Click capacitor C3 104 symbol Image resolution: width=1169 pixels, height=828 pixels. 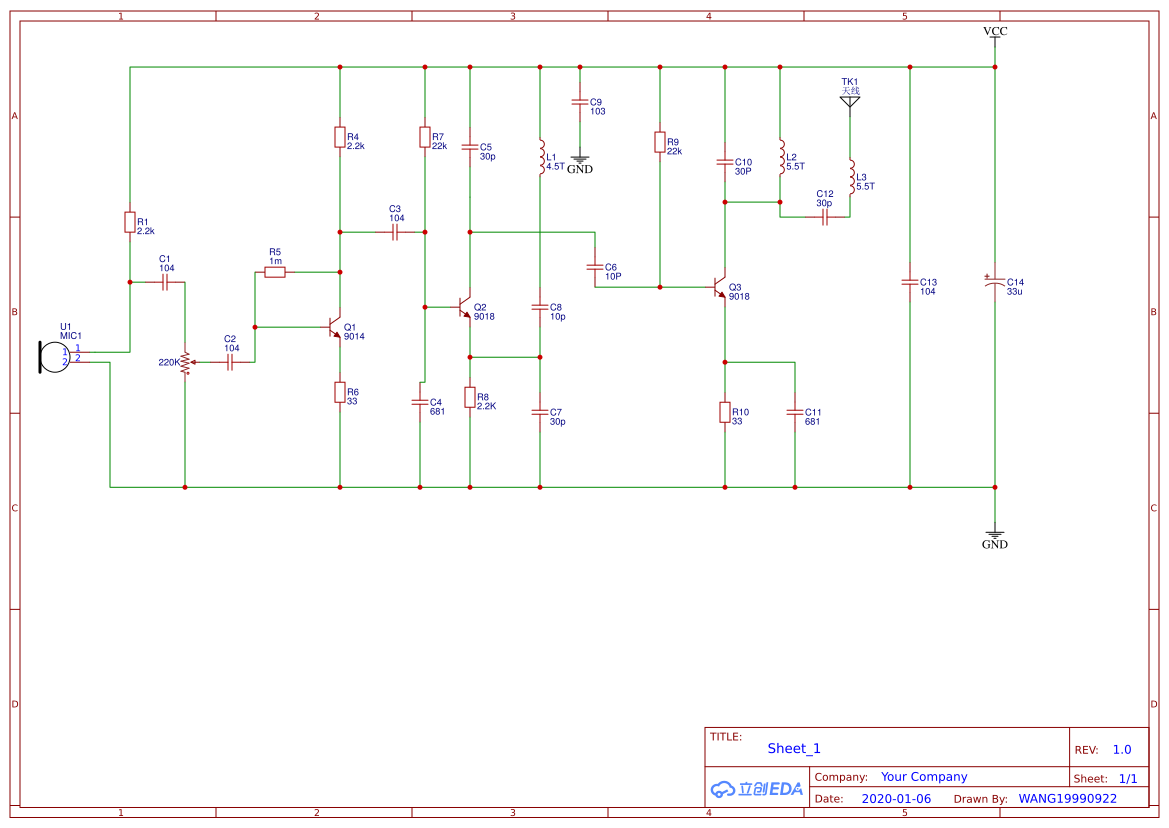[x=395, y=233]
